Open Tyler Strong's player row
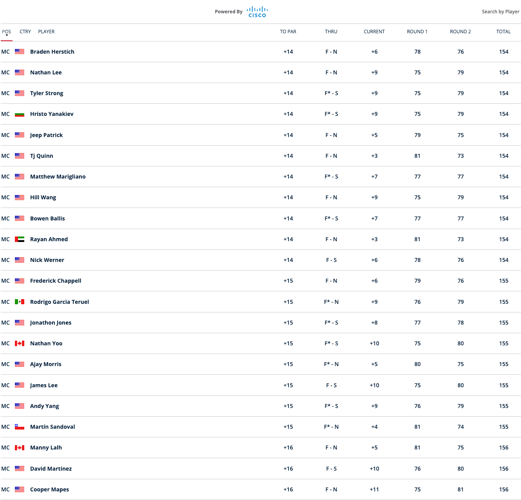The width and height of the screenshot is (521, 500). click(x=261, y=93)
